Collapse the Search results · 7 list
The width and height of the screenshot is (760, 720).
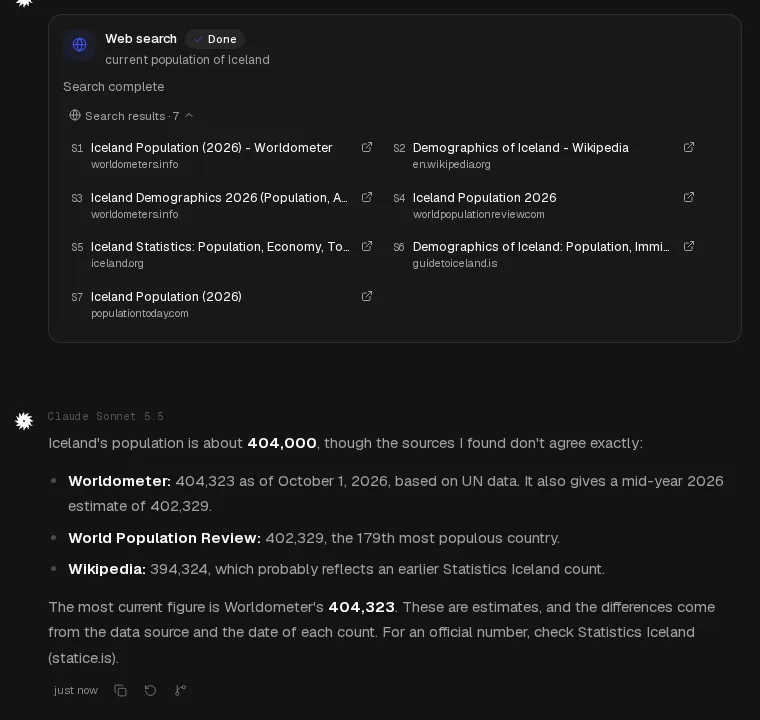click(131, 116)
